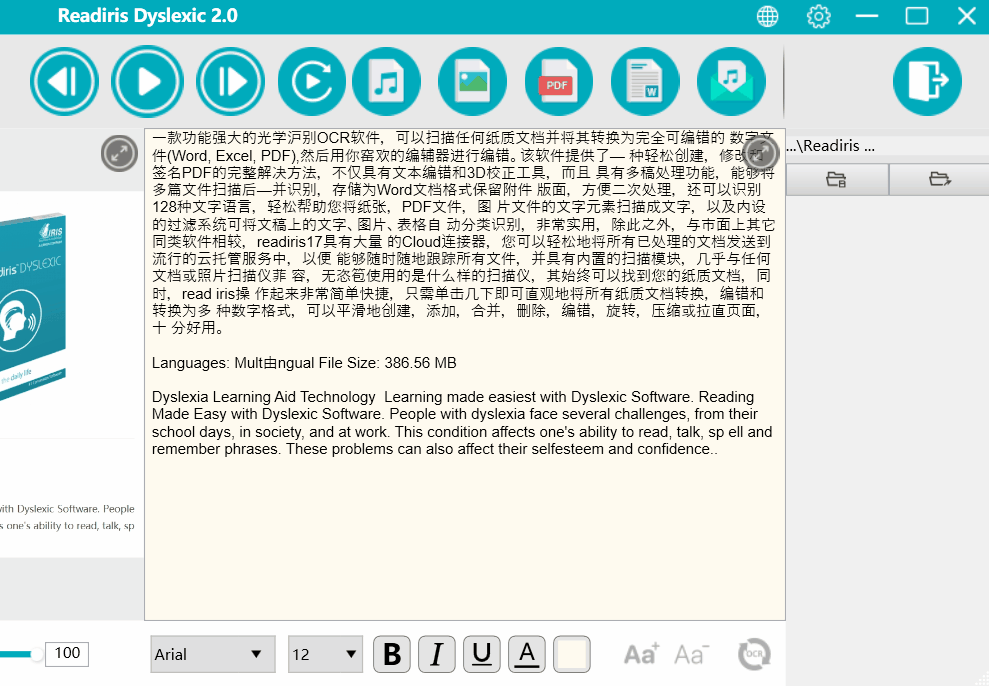Export document as PDF
Image resolution: width=989 pixels, height=686 pixels.
(x=559, y=81)
